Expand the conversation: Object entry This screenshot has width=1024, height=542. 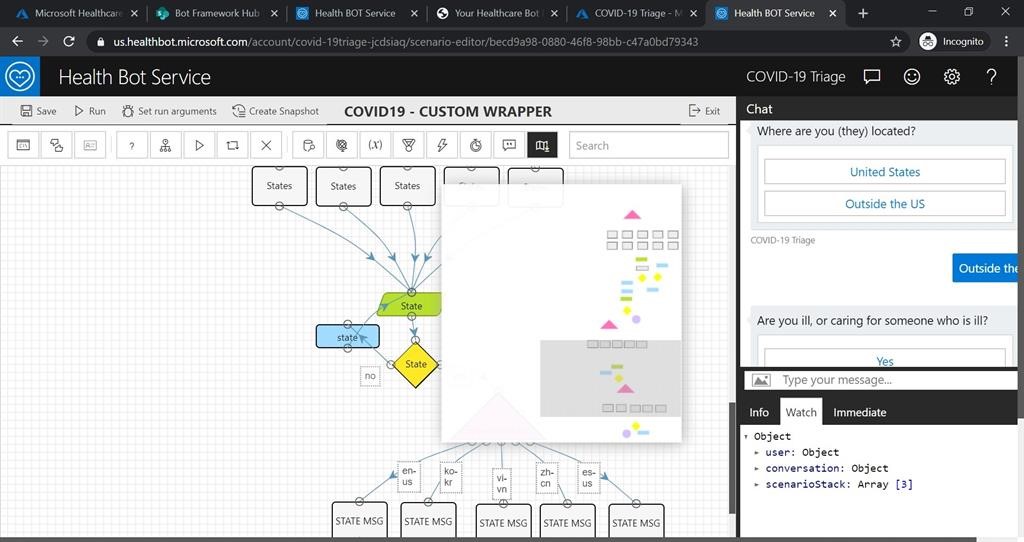[x=757, y=468]
